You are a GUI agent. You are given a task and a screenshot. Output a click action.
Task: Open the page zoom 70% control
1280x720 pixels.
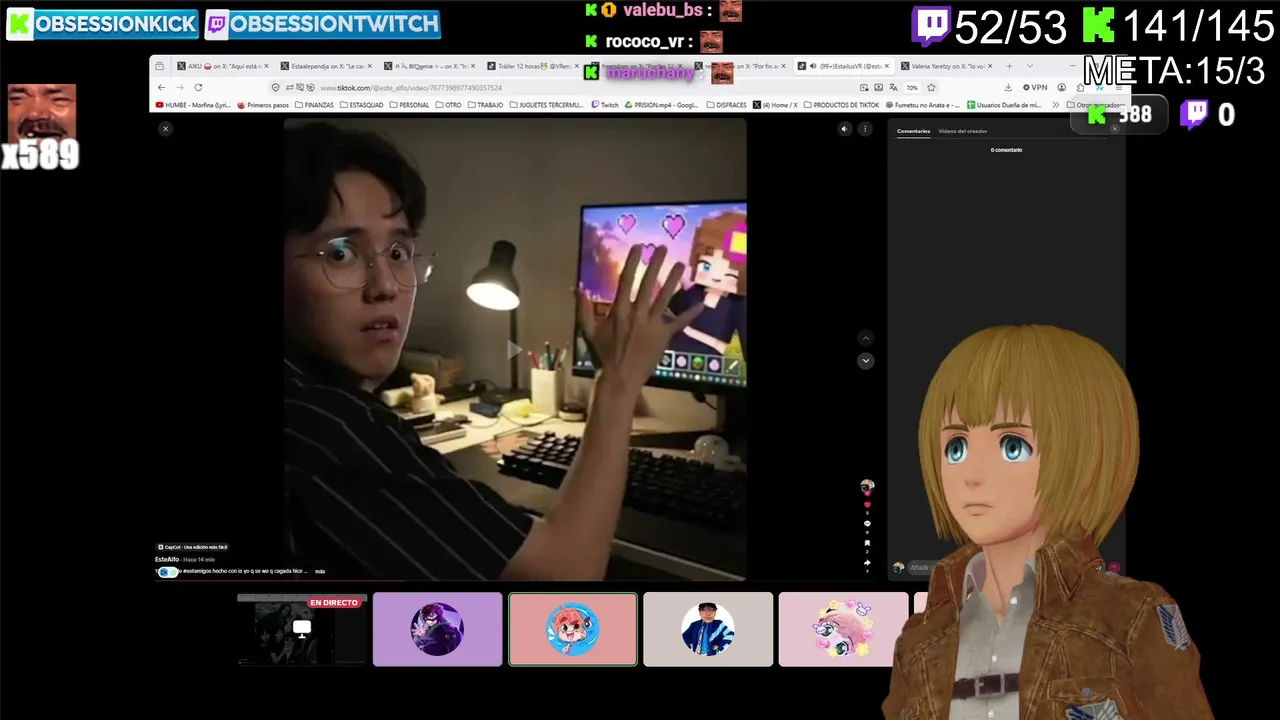point(912,87)
